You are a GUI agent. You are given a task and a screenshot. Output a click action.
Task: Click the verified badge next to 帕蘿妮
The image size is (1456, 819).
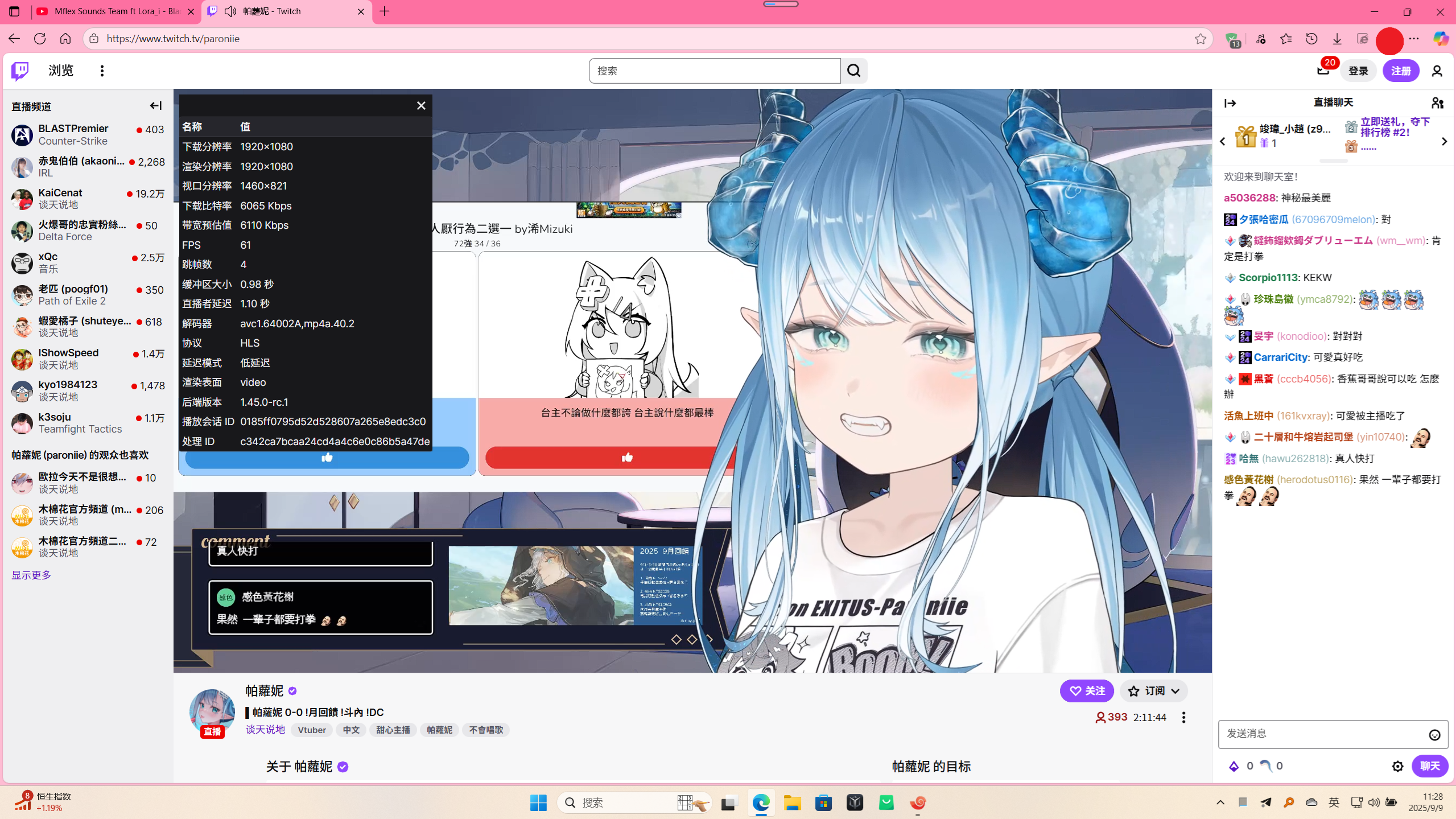pos(292,691)
